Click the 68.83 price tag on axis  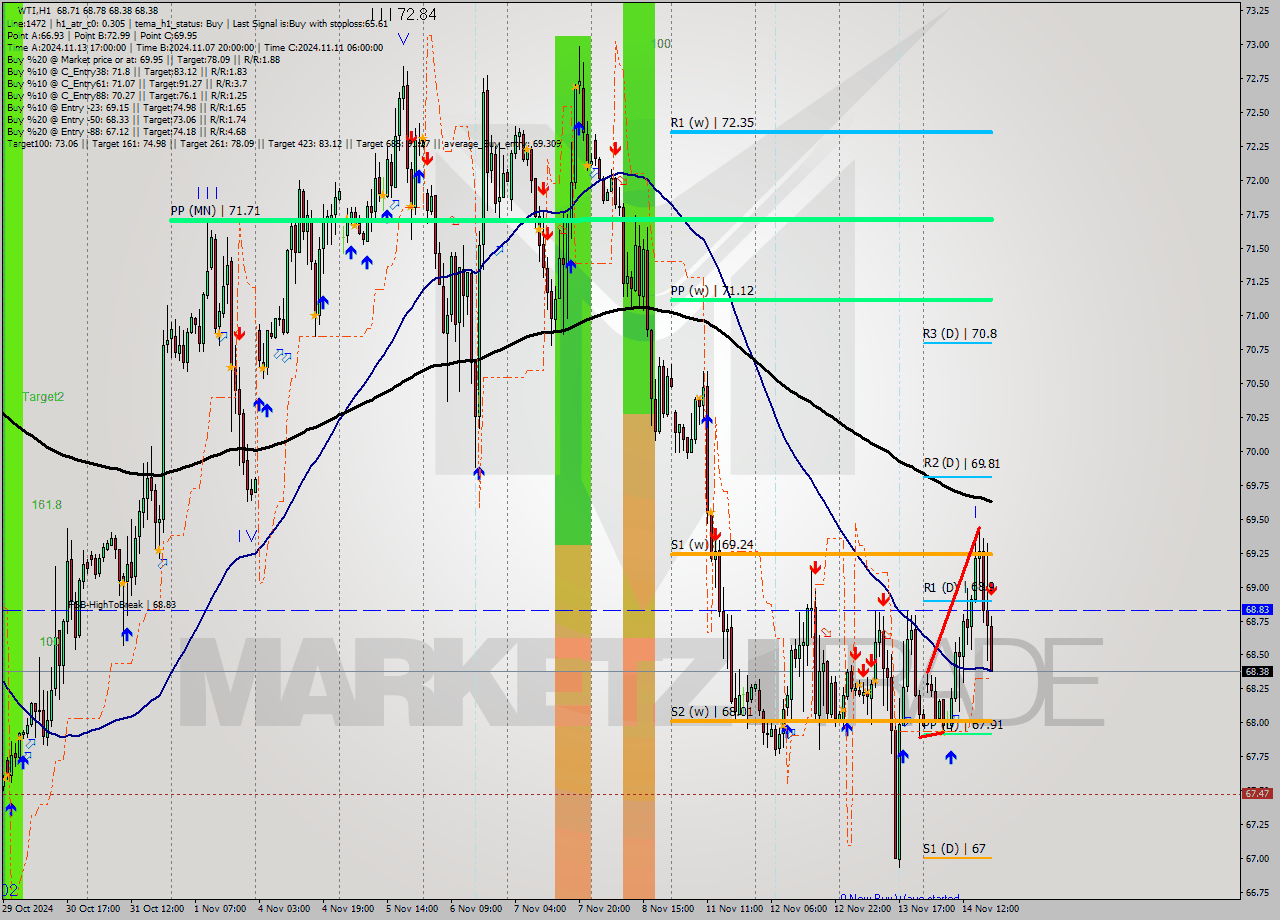(1257, 609)
